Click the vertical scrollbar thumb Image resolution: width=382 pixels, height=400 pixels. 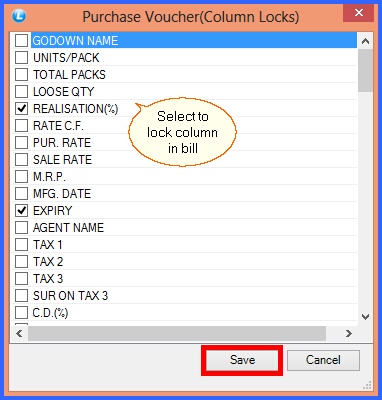click(x=365, y=70)
